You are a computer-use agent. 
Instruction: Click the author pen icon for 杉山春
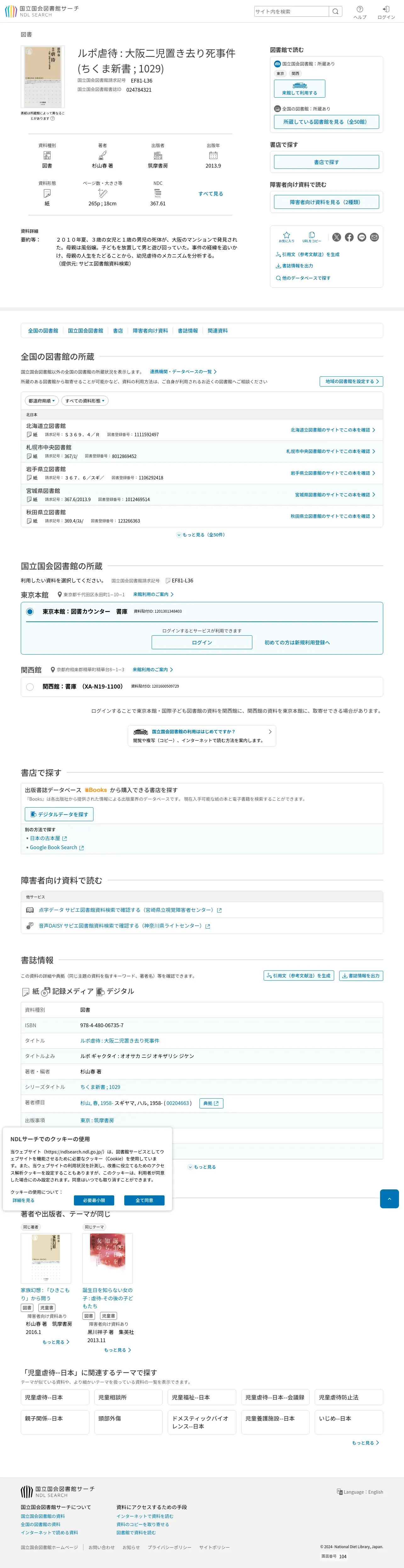click(102, 156)
